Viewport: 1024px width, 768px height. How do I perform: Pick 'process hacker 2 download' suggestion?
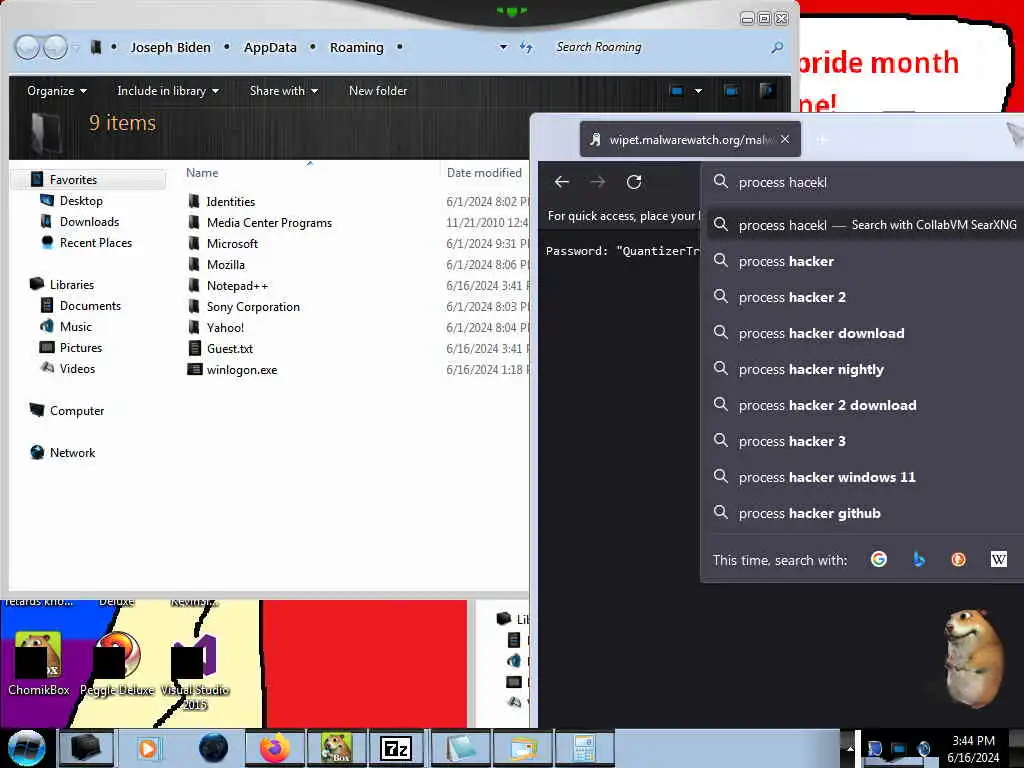865,405
